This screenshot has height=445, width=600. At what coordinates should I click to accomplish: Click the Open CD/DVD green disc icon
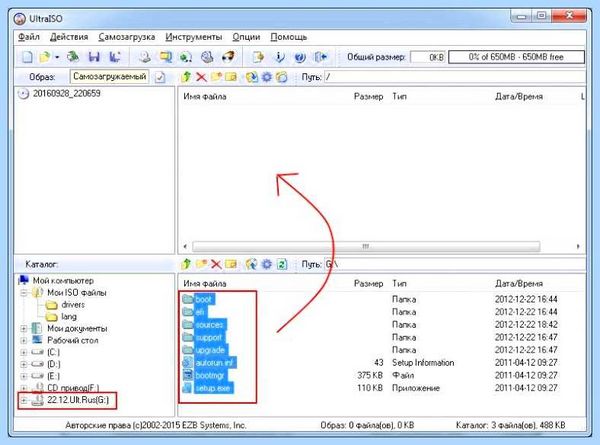pos(73,57)
